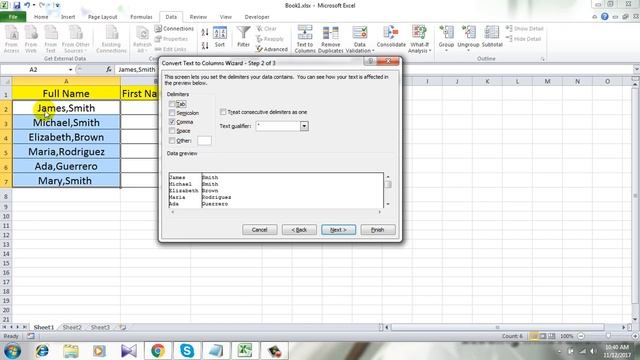Open the Text qualifier dropdown
The height and width of the screenshot is (360, 640).
coord(304,126)
